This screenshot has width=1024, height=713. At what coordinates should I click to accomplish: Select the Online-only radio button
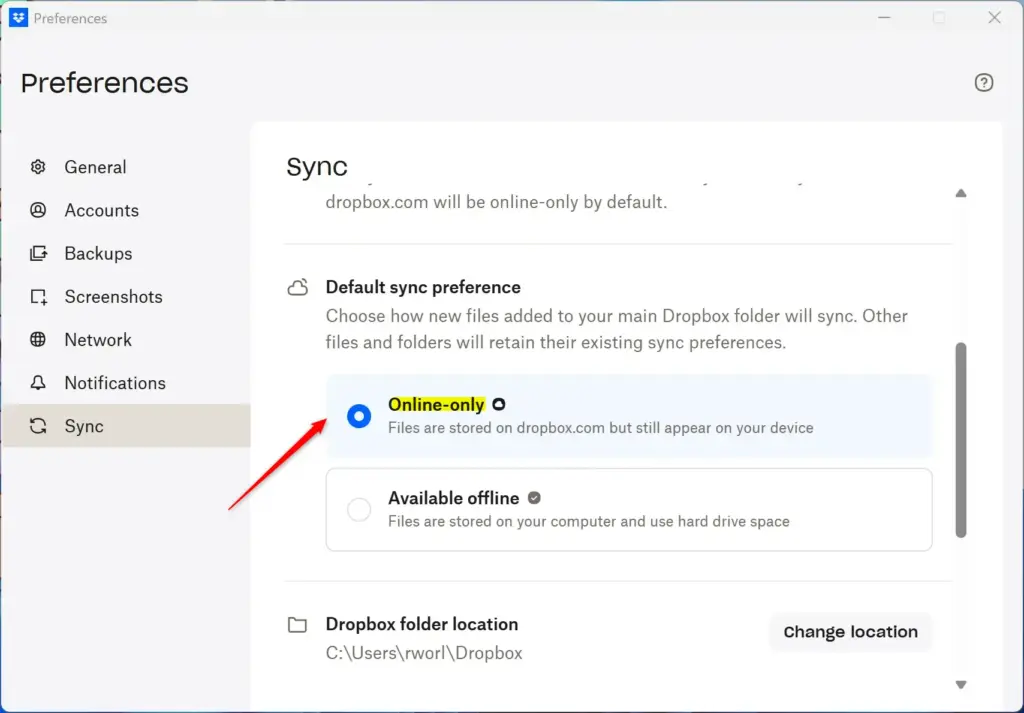coord(359,416)
